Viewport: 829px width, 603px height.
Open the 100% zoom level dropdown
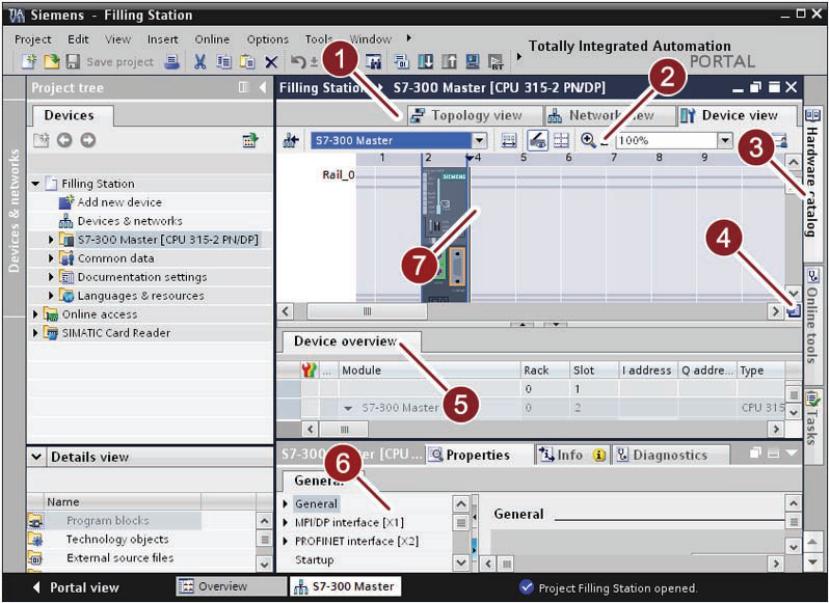coord(725,141)
